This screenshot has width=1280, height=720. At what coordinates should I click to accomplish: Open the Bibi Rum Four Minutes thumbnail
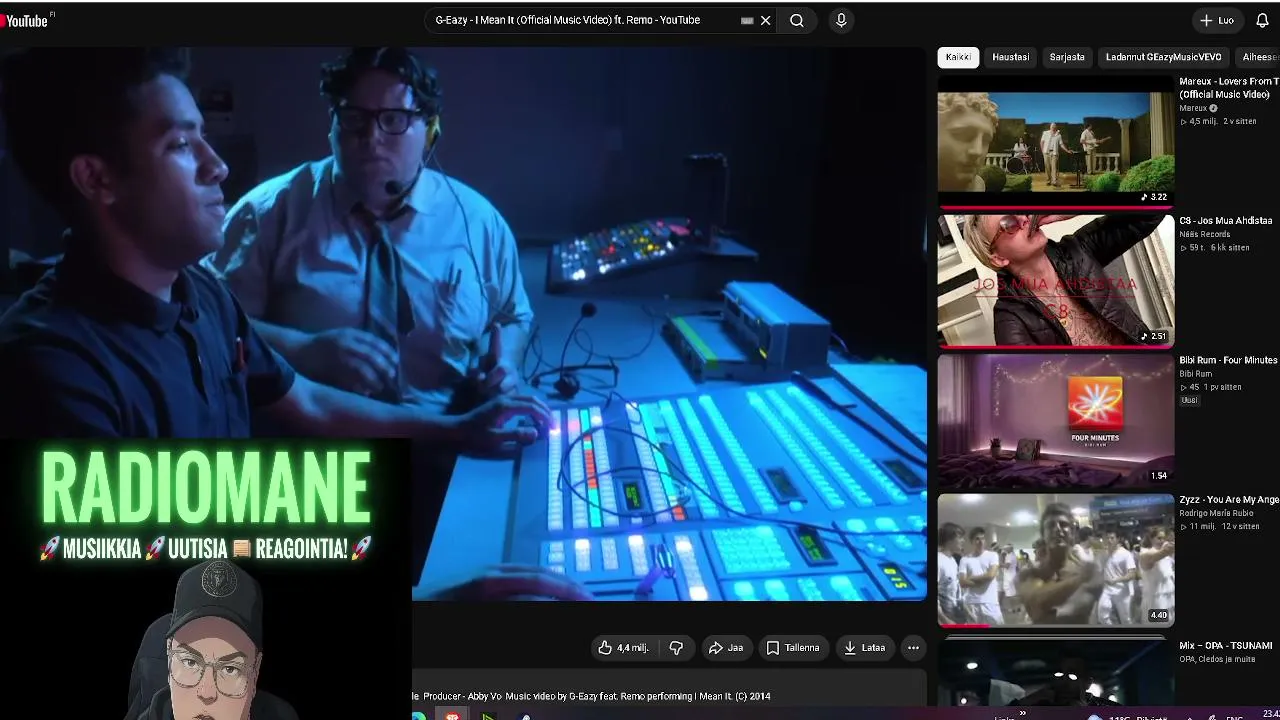pyautogui.click(x=1056, y=420)
